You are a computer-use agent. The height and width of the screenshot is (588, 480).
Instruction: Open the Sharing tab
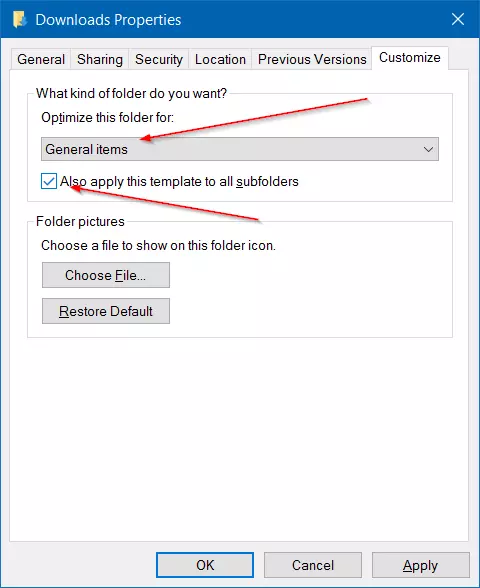click(100, 59)
